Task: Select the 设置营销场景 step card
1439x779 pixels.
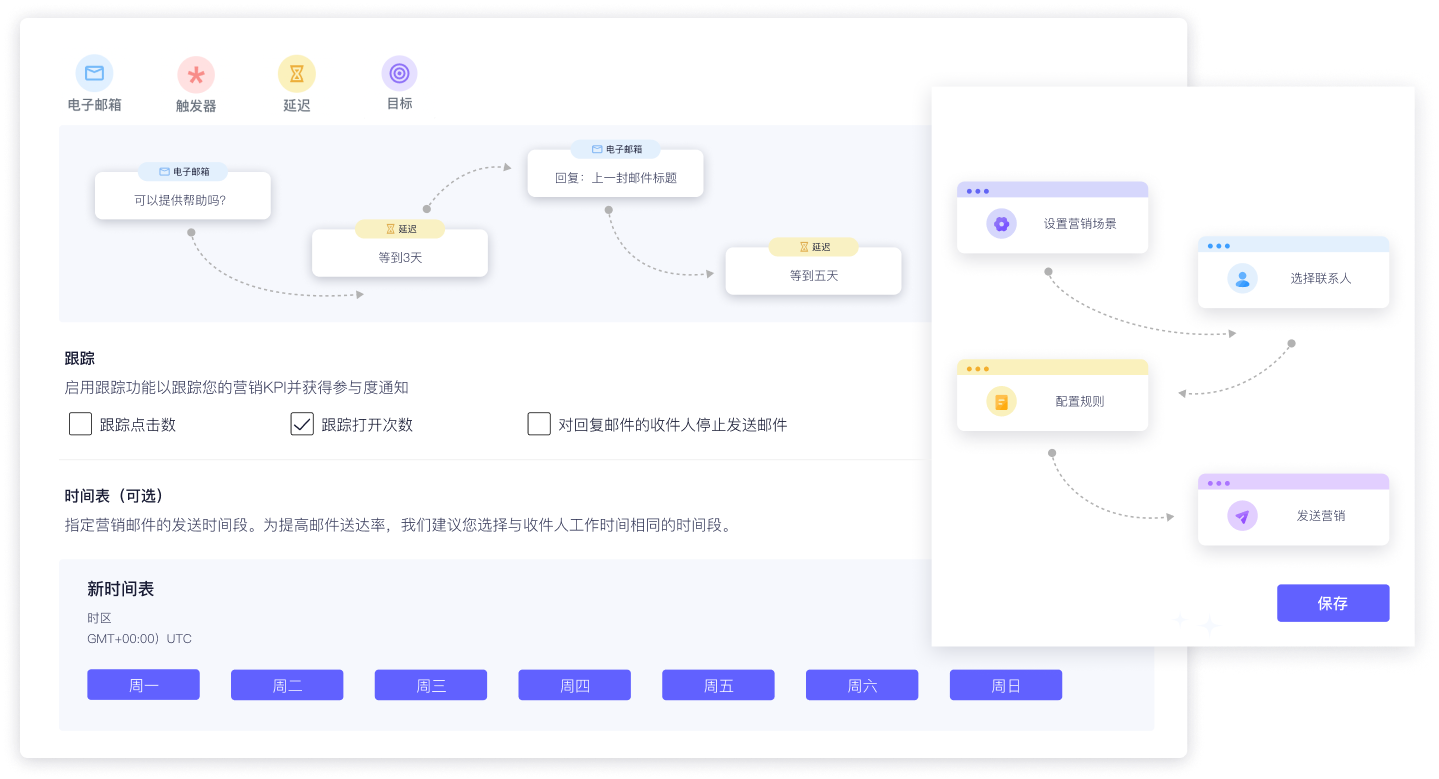Action: (1052, 218)
